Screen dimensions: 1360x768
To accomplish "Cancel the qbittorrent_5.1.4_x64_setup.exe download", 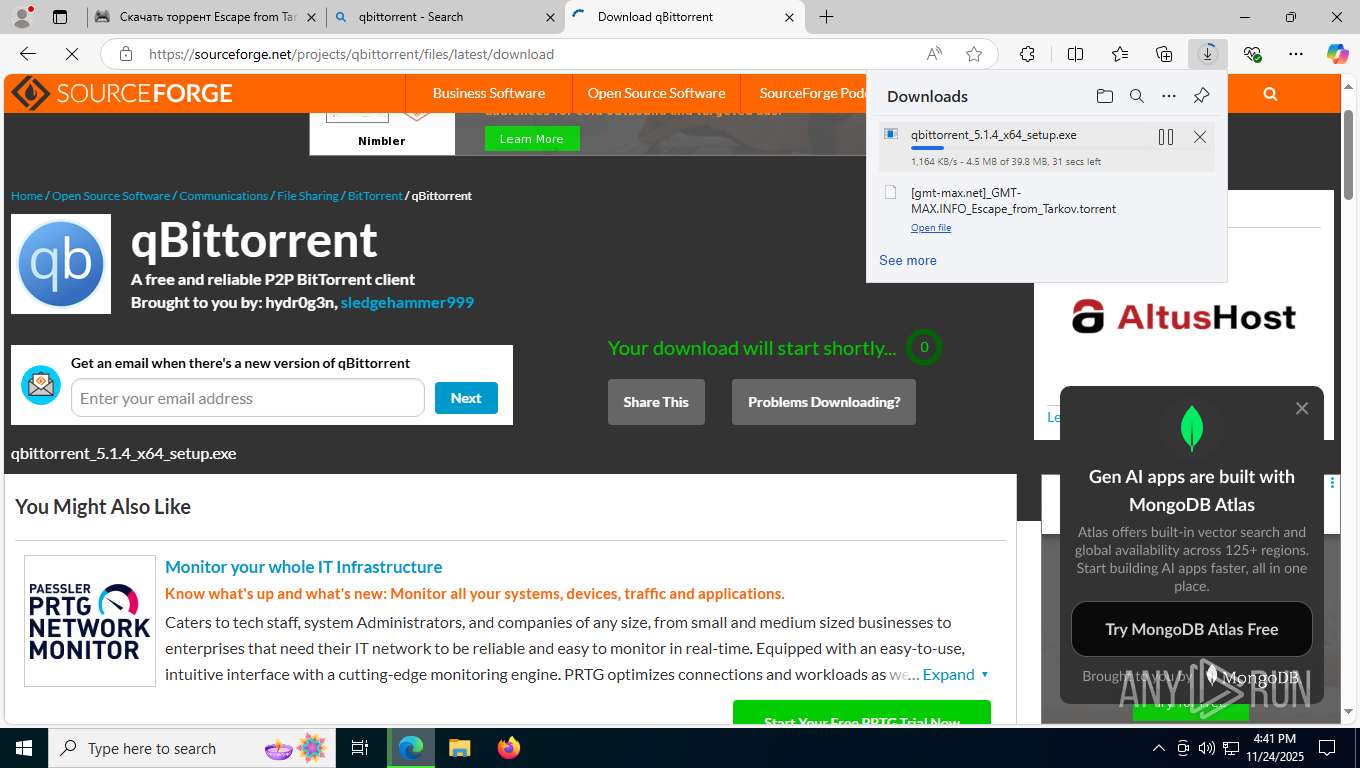I will coord(1200,137).
